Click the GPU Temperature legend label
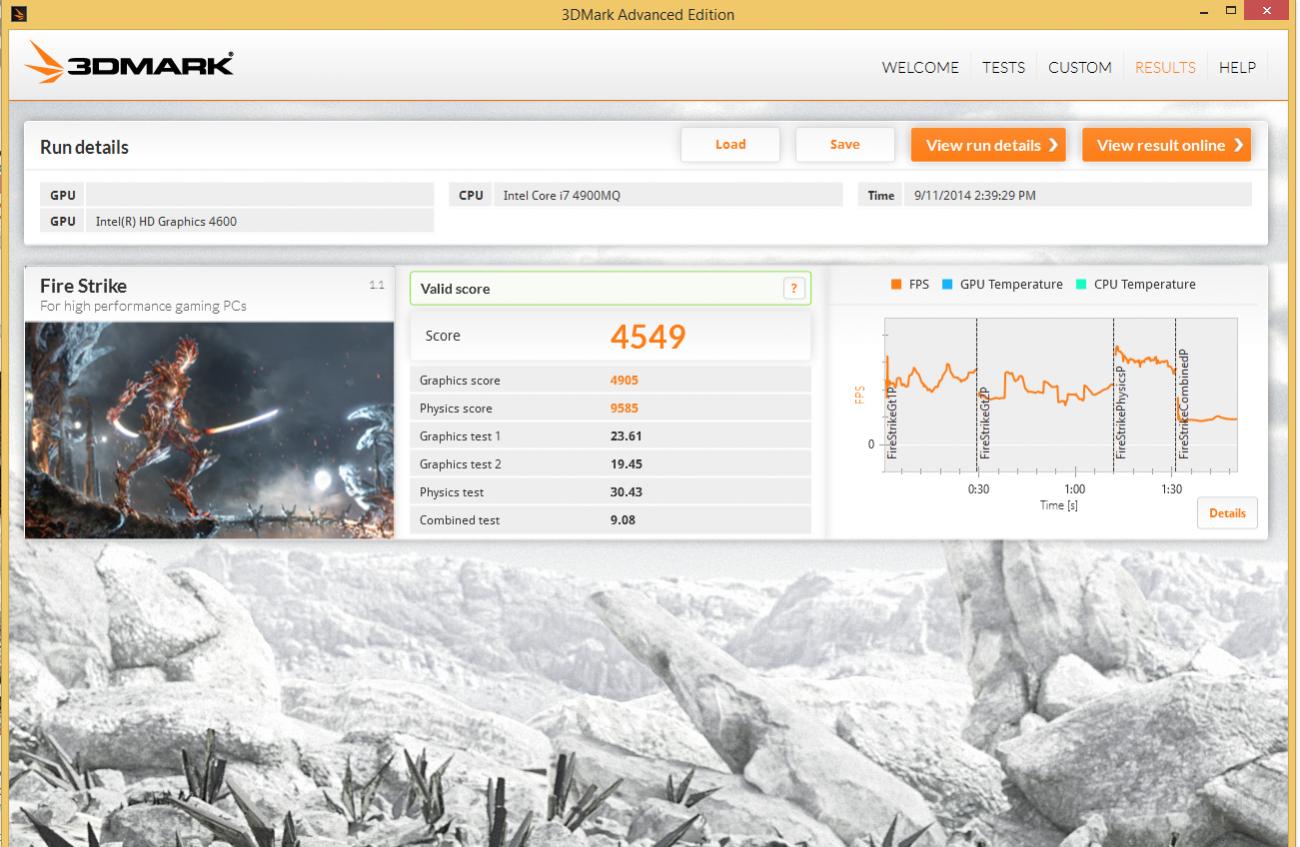Screen dimensions: 1300x847 pos(1011,285)
